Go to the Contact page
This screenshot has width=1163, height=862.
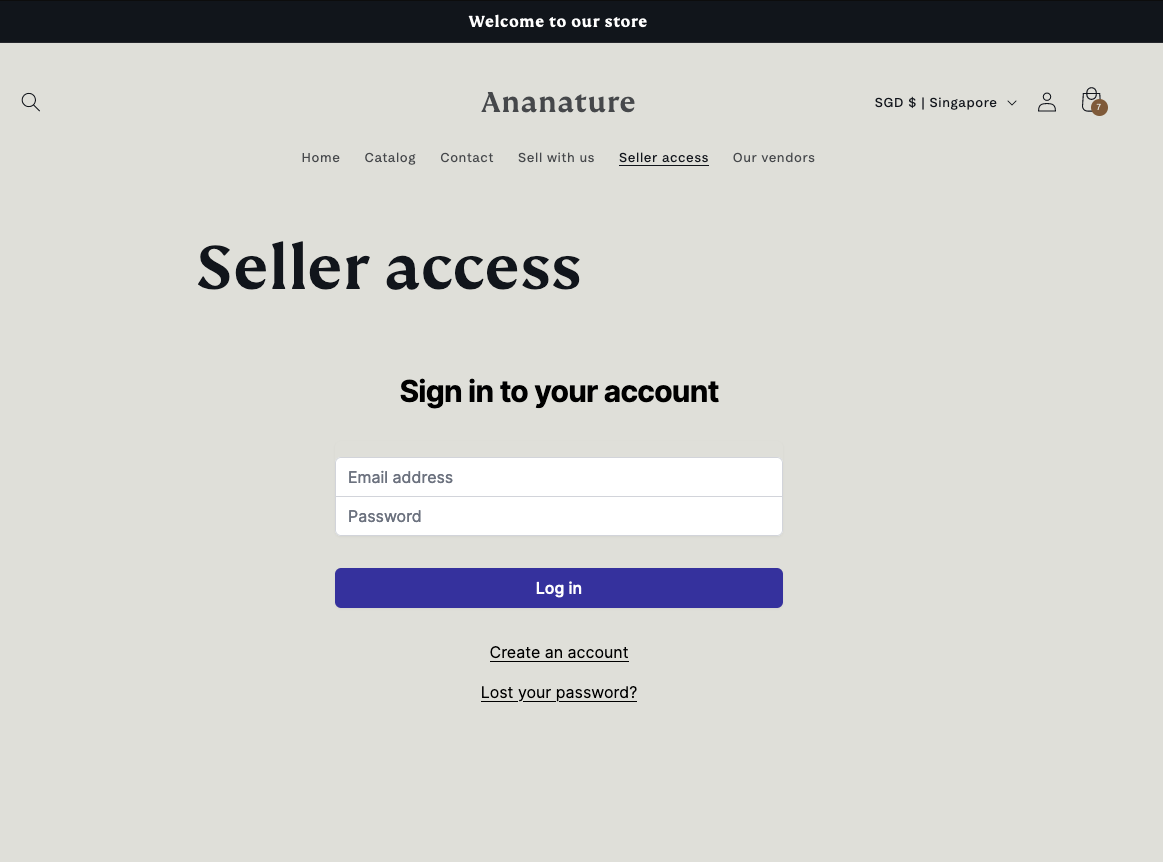(x=467, y=157)
